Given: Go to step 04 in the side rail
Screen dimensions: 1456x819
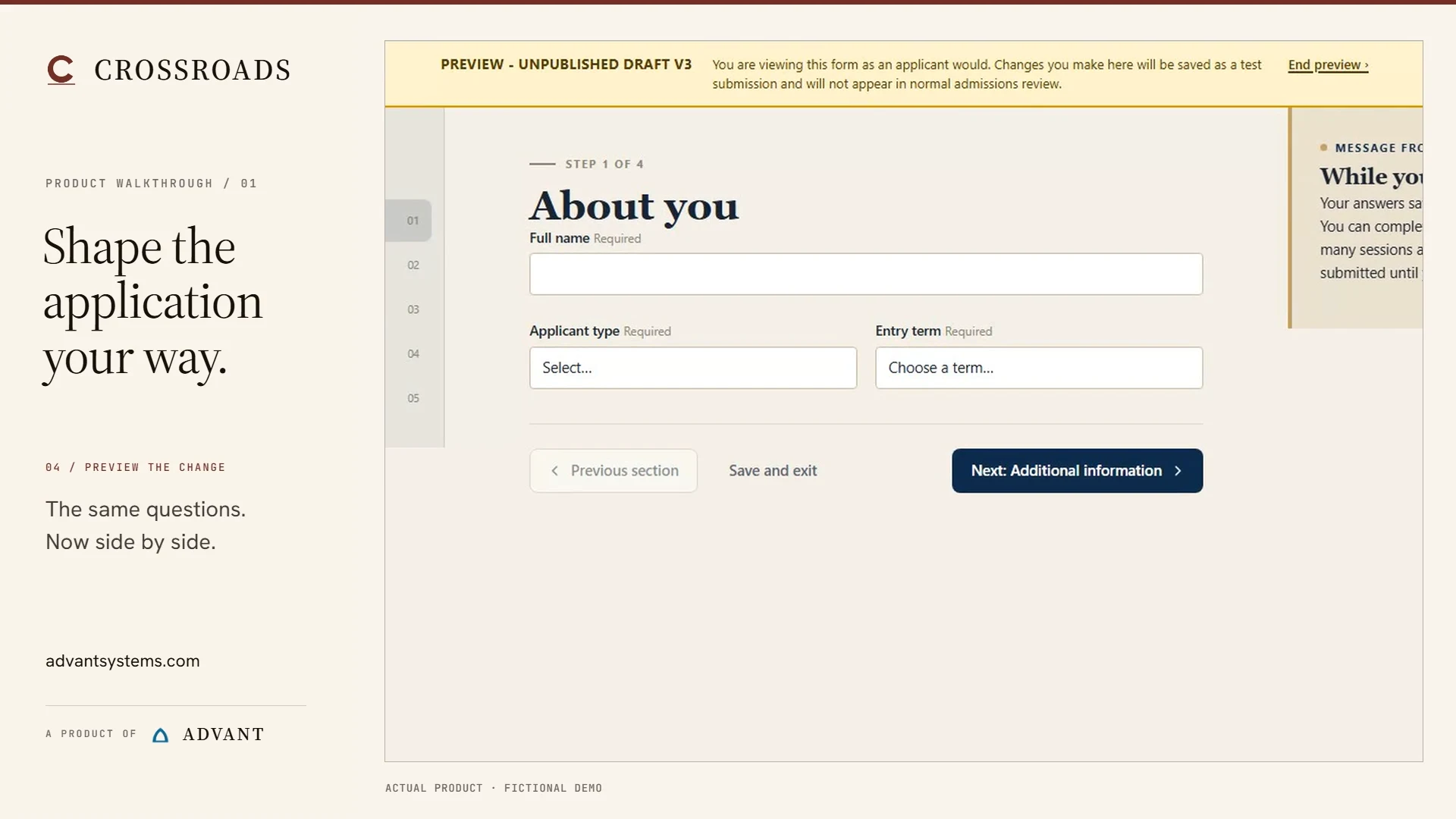Looking at the screenshot, I should click(x=413, y=354).
